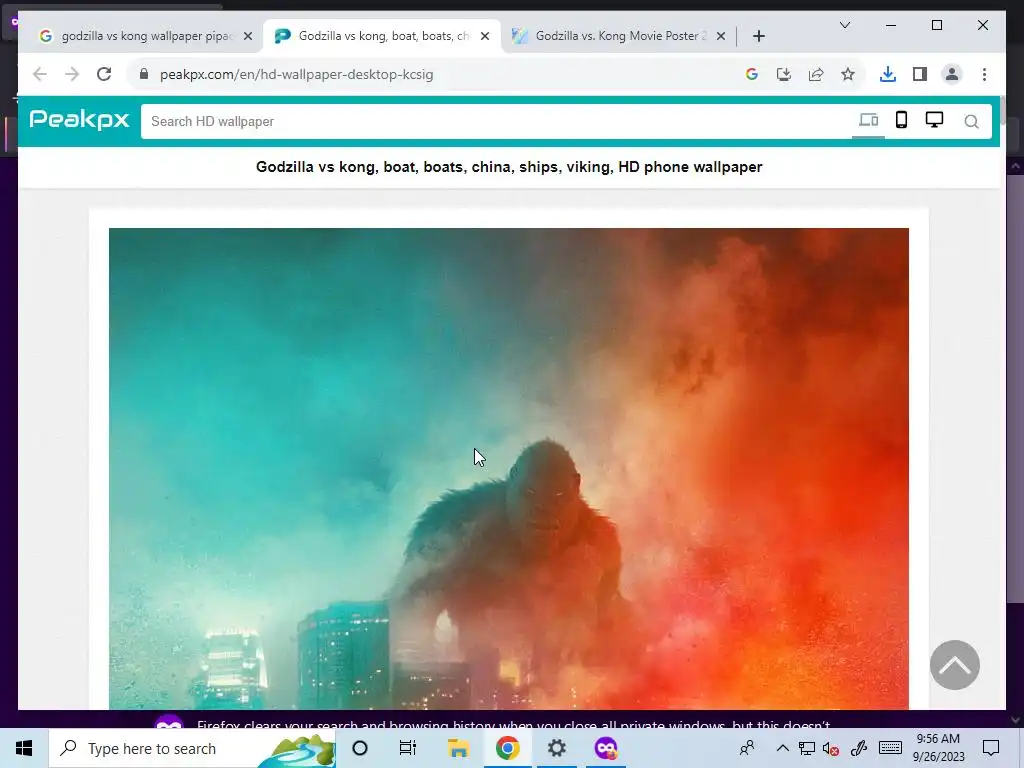View site information lock icon
This screenshot has width=1024, height=768.
(144, 74)
